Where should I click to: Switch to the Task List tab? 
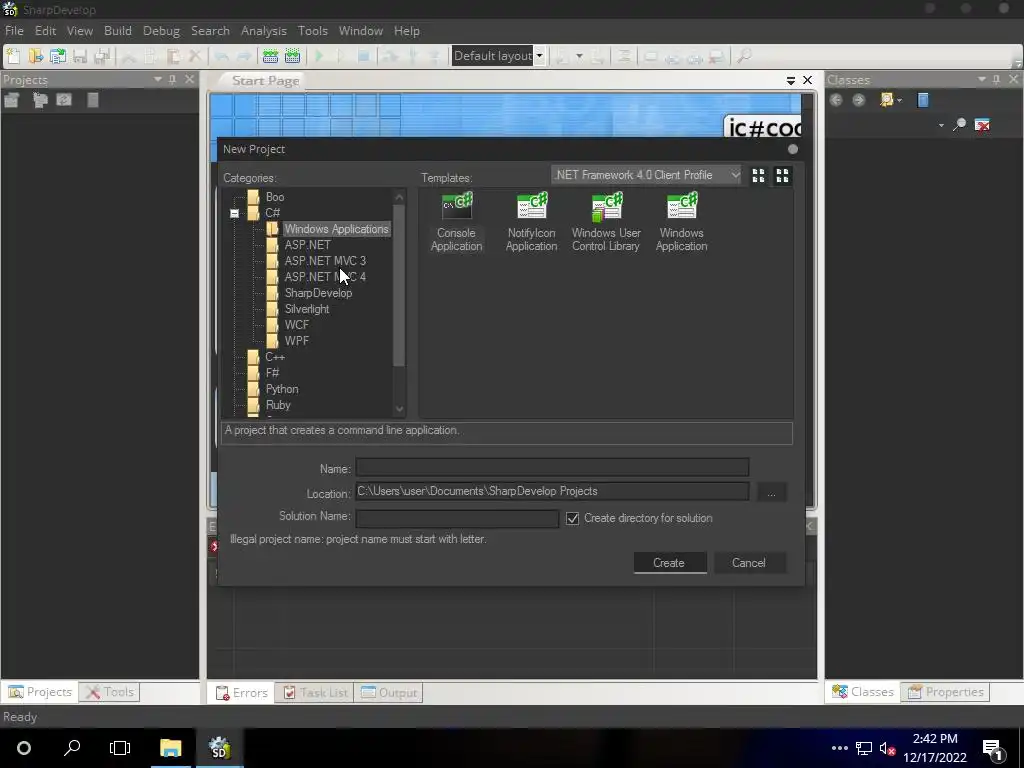(315, 693)
